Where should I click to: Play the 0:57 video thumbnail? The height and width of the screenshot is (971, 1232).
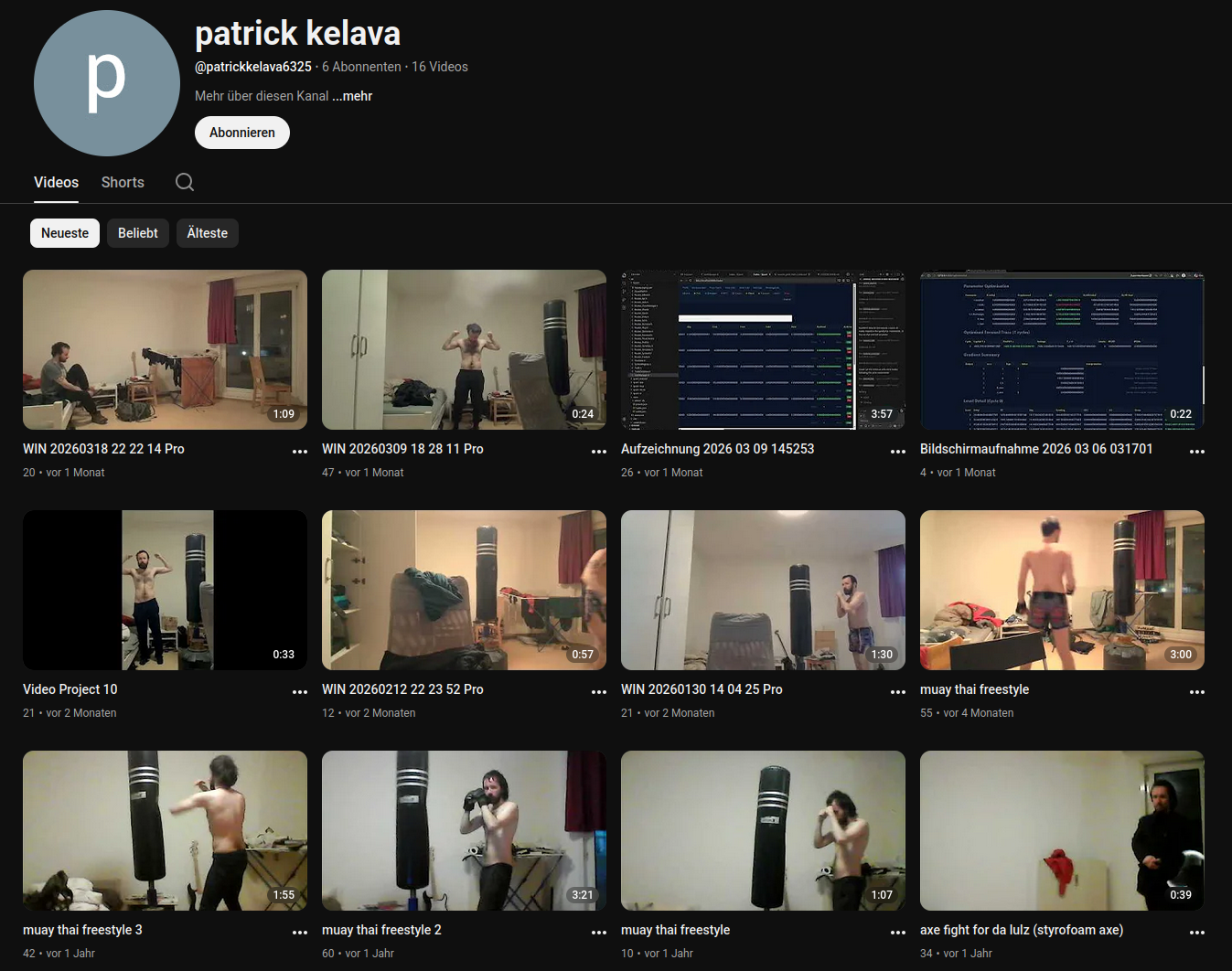[464, 590]
